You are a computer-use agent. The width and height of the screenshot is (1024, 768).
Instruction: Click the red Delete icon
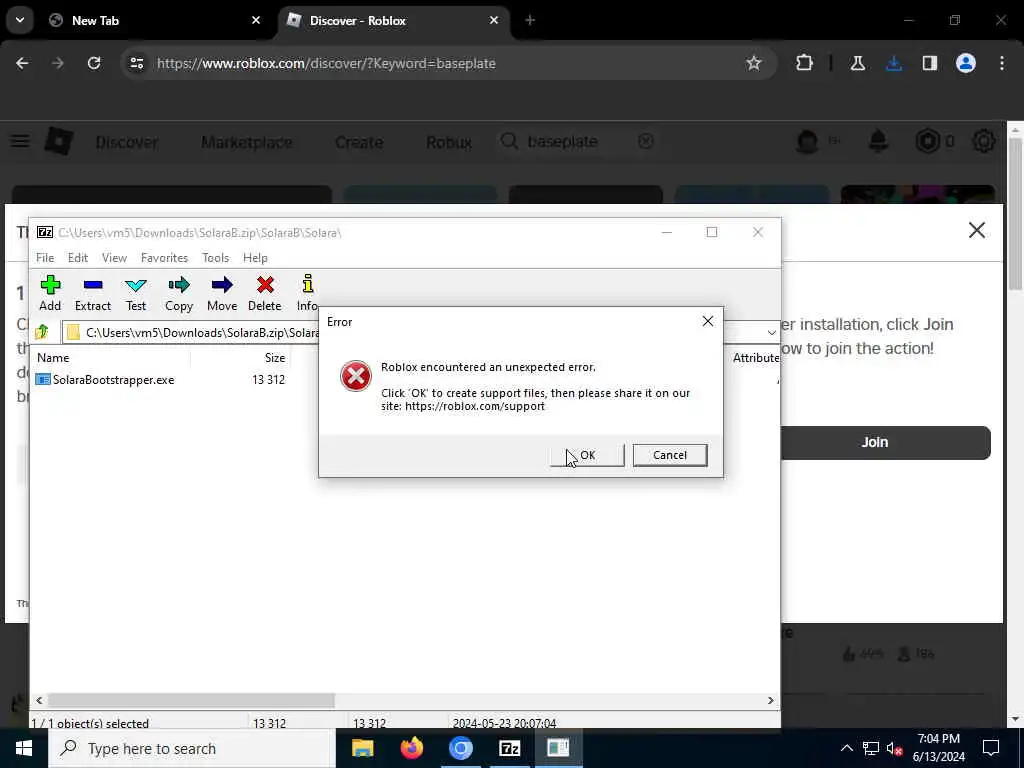pos(264,285)
